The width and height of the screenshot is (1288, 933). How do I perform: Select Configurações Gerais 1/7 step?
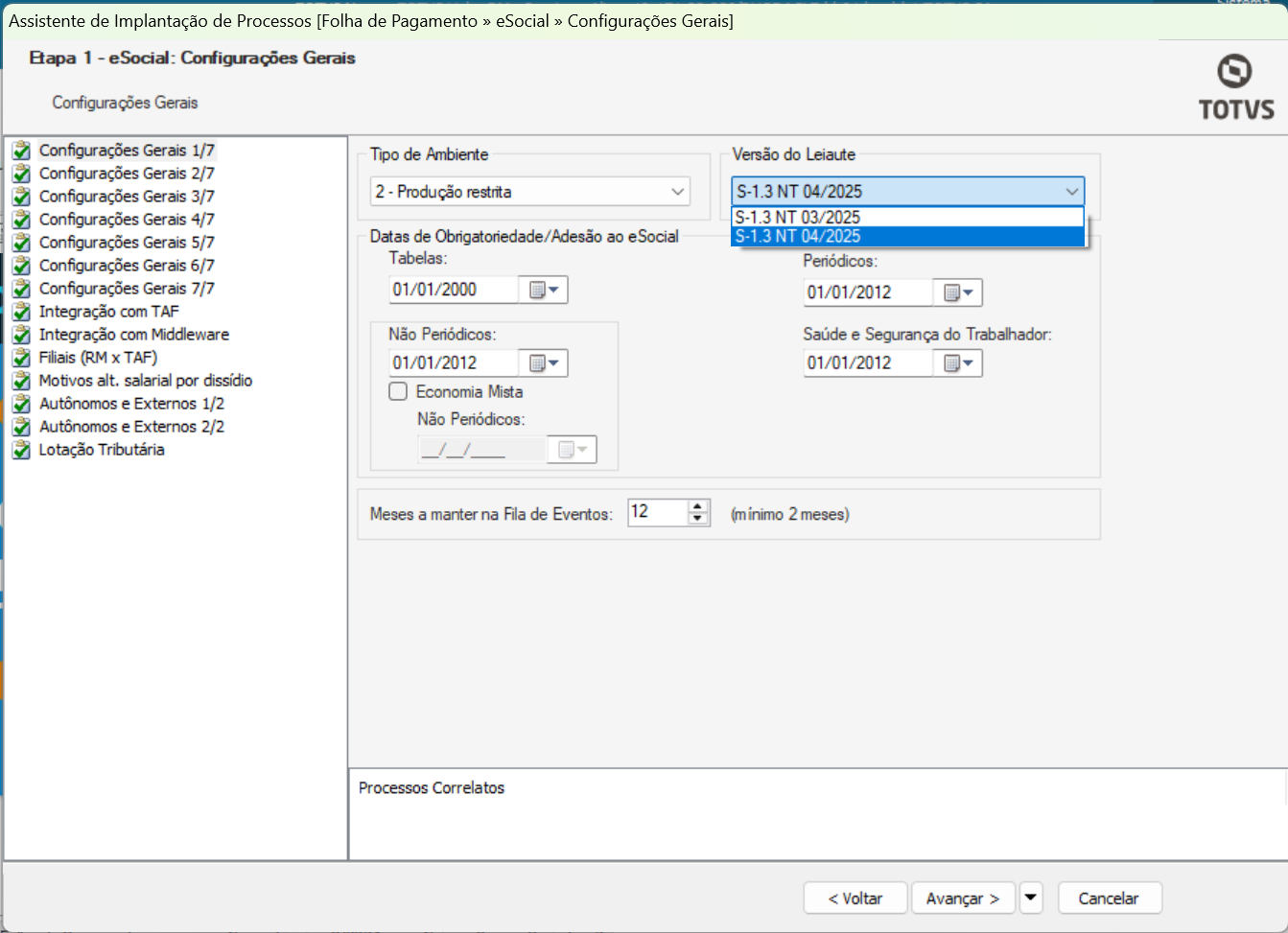click(127, 151)
